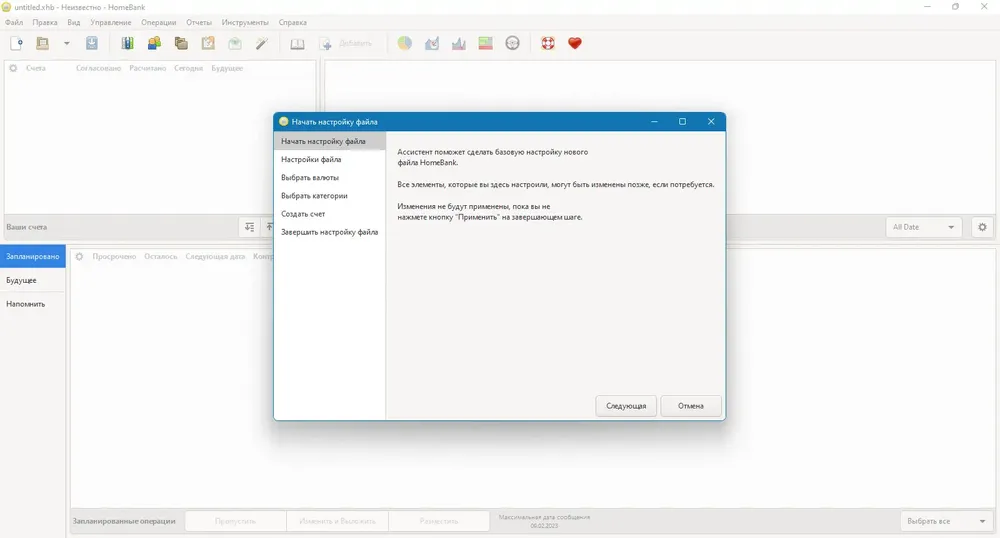Select 'Завершить настройку файла' wizard step

330,232
